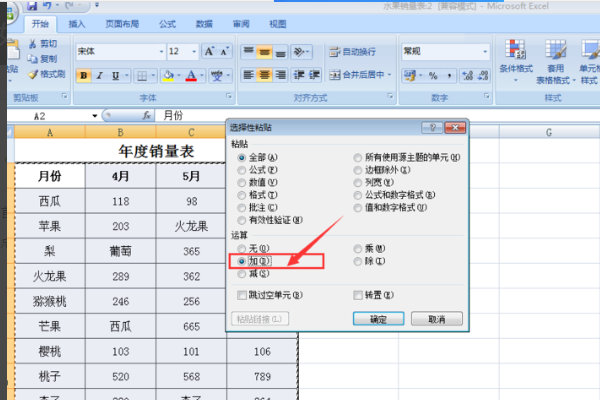The height and width of the screenshot is (400, 600).
Task: Increase font size with large A
Action: coord(209,51)
